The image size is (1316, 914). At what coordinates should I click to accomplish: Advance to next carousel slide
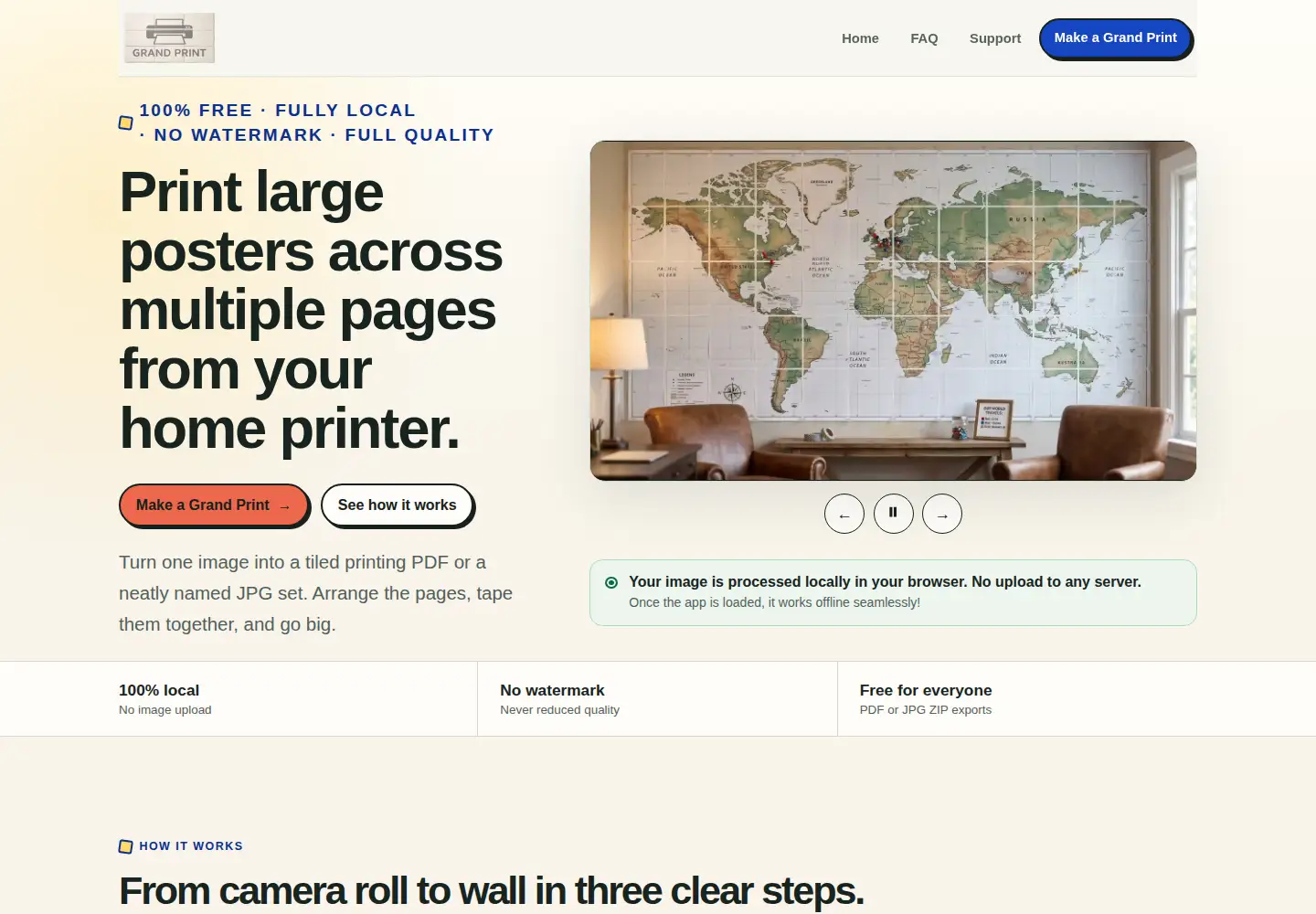pos(942,514)
